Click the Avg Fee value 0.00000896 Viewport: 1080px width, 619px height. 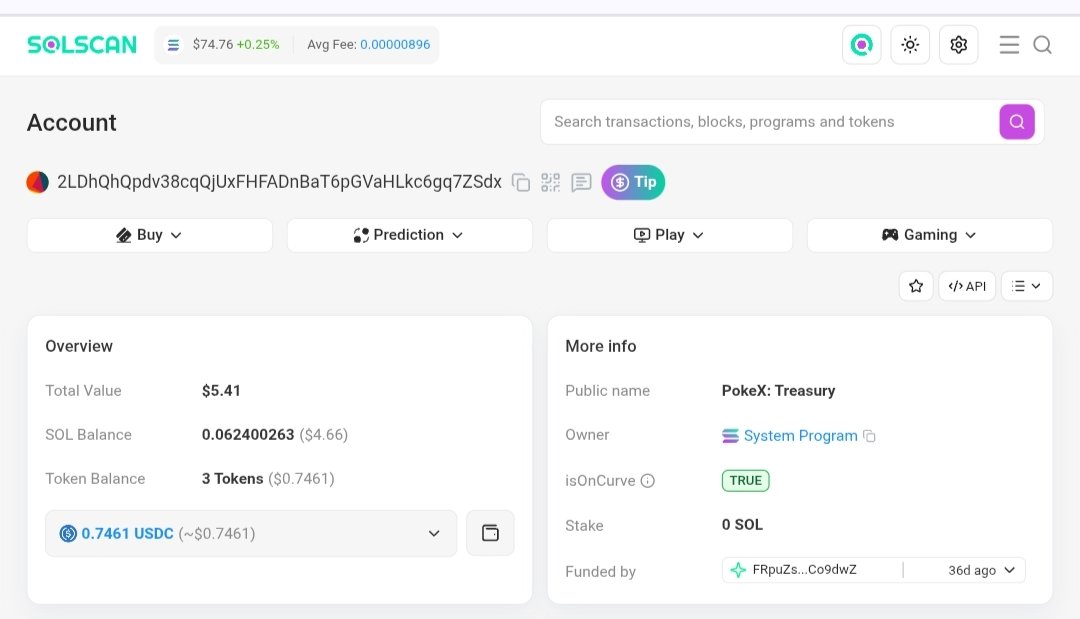395,45
